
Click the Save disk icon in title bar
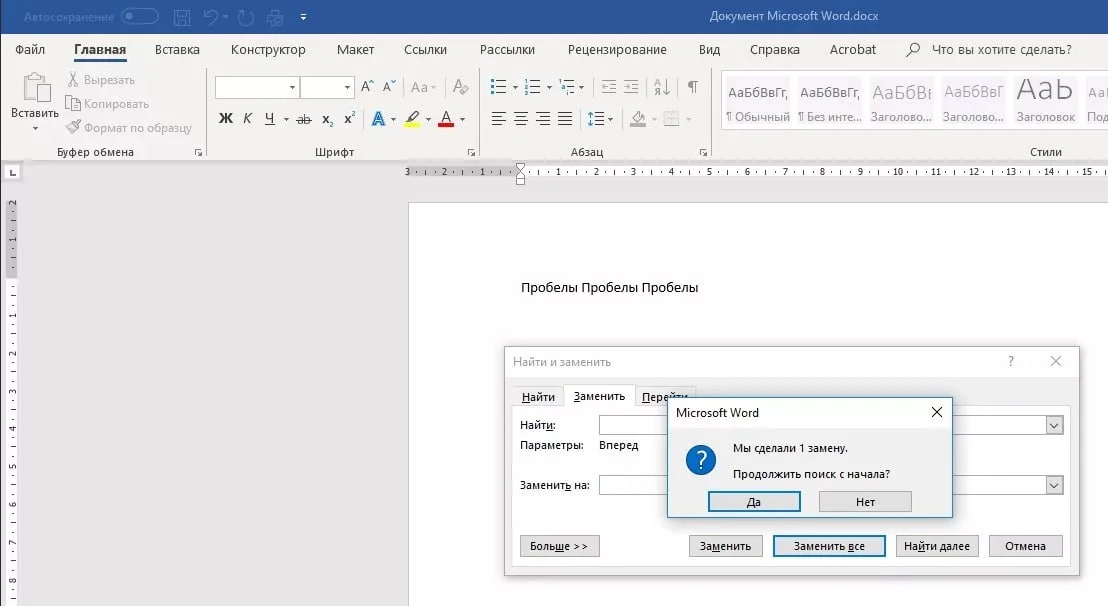point(182,17)
